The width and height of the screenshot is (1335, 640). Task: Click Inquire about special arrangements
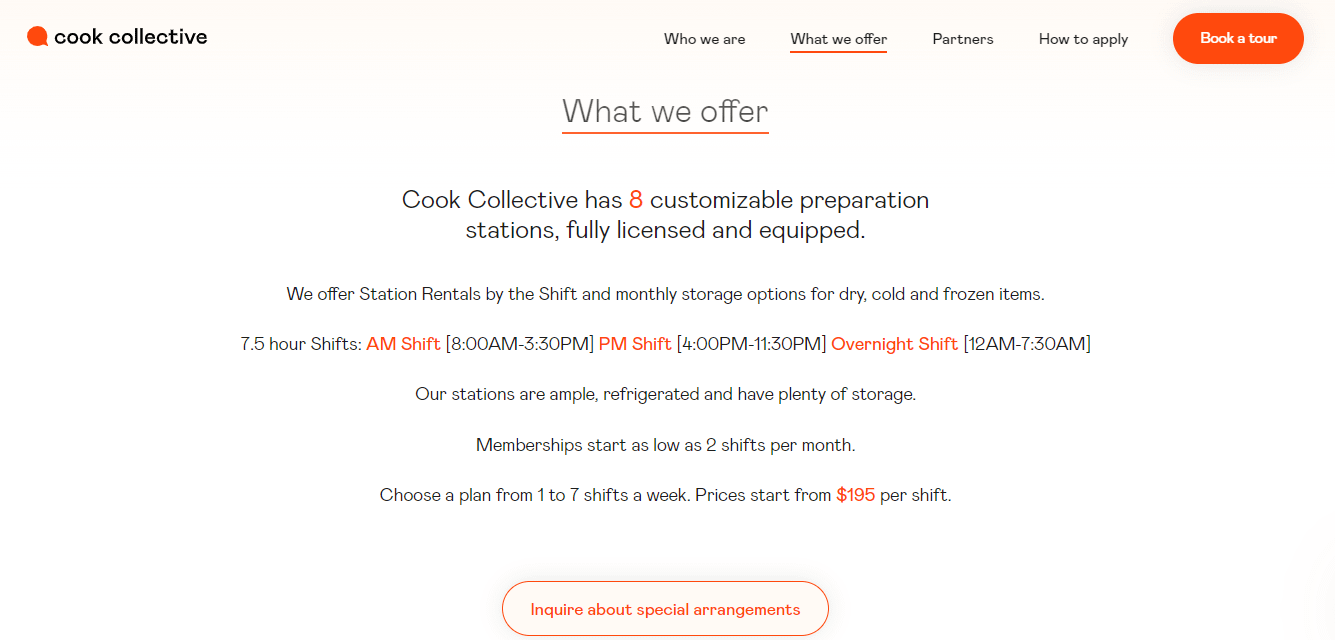(665, 608)
